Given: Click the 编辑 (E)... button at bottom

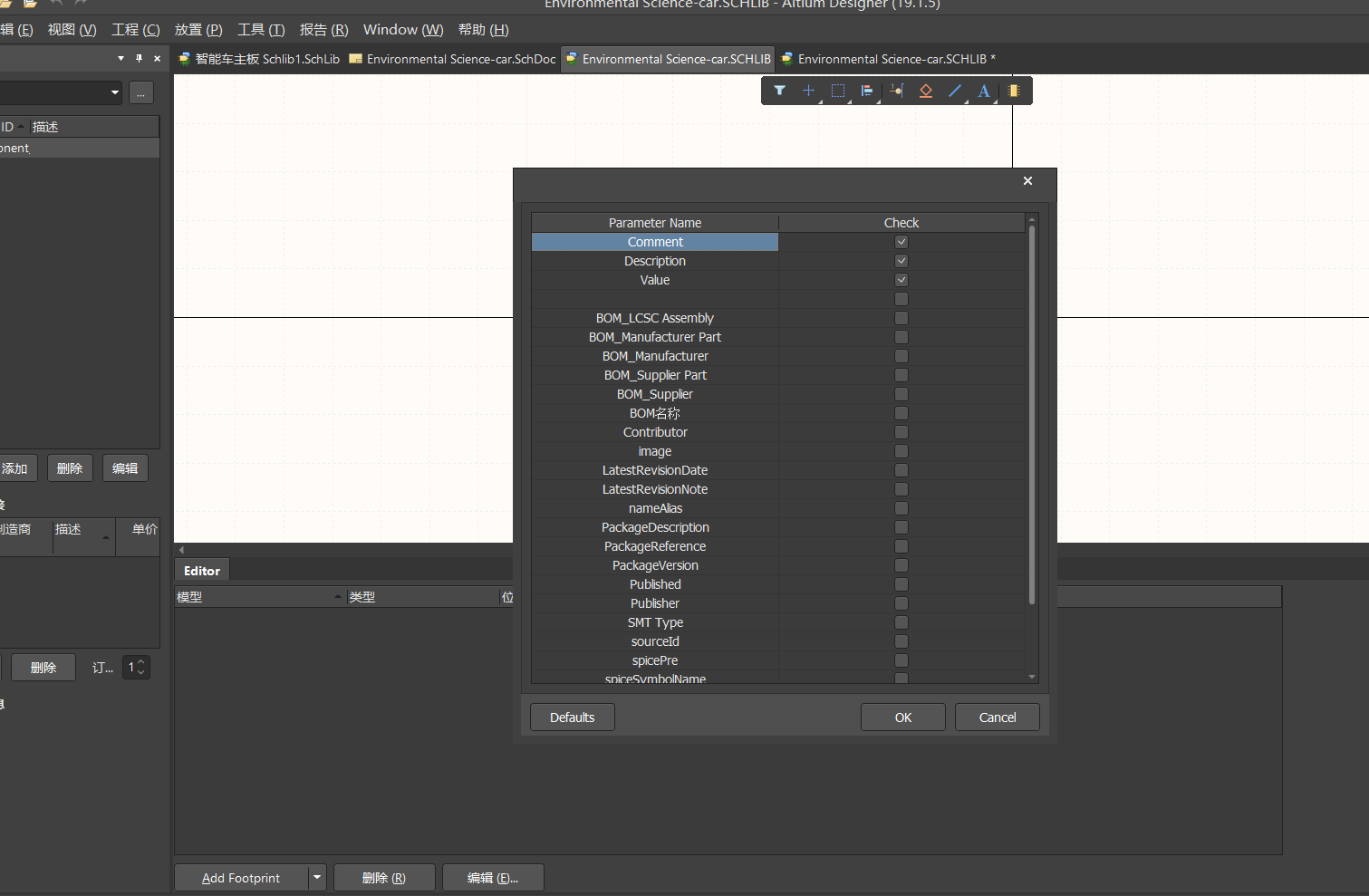Looking at the screenshot, I should point(493,878).
